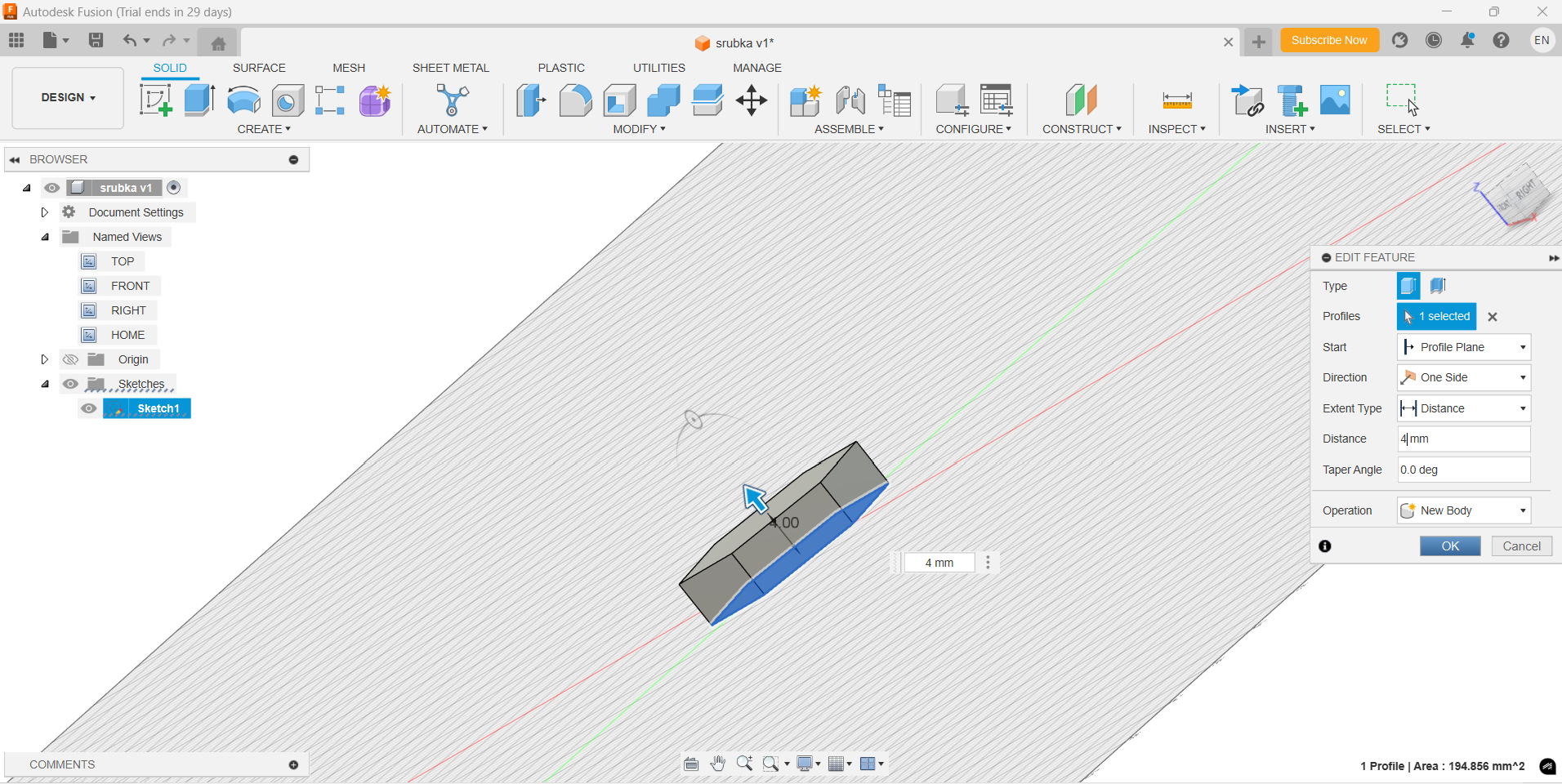
Task: Select the Hole tool
Action: (x=288, y=100)
